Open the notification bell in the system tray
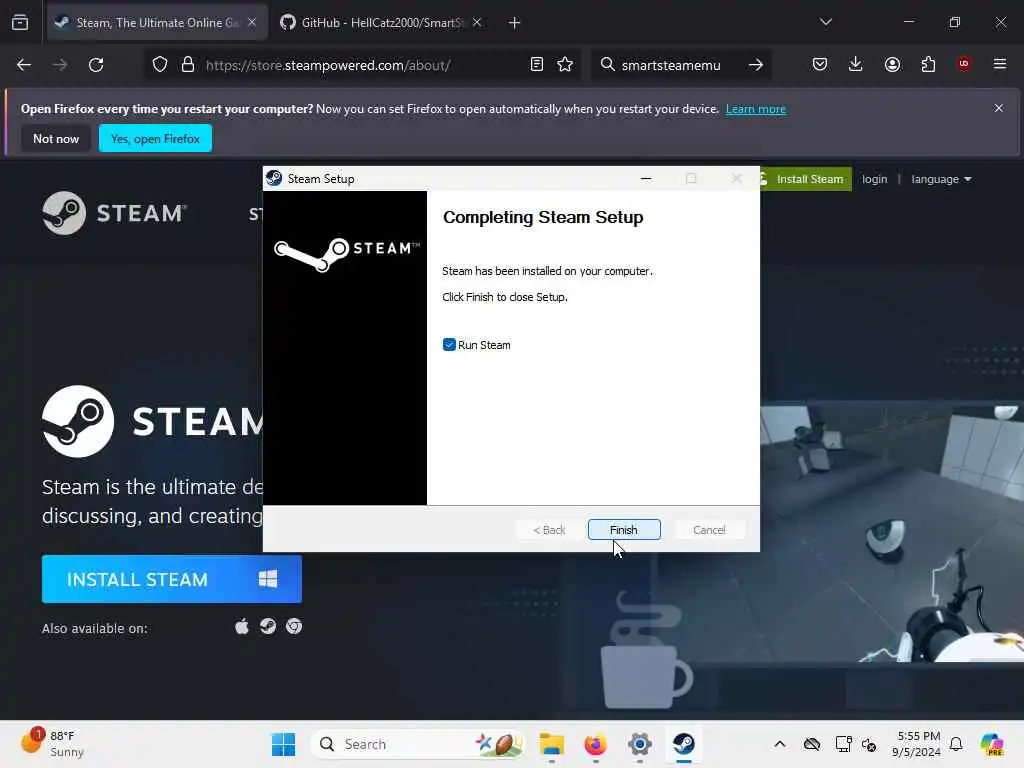1024x768 pixels. (x=956, y=744)
